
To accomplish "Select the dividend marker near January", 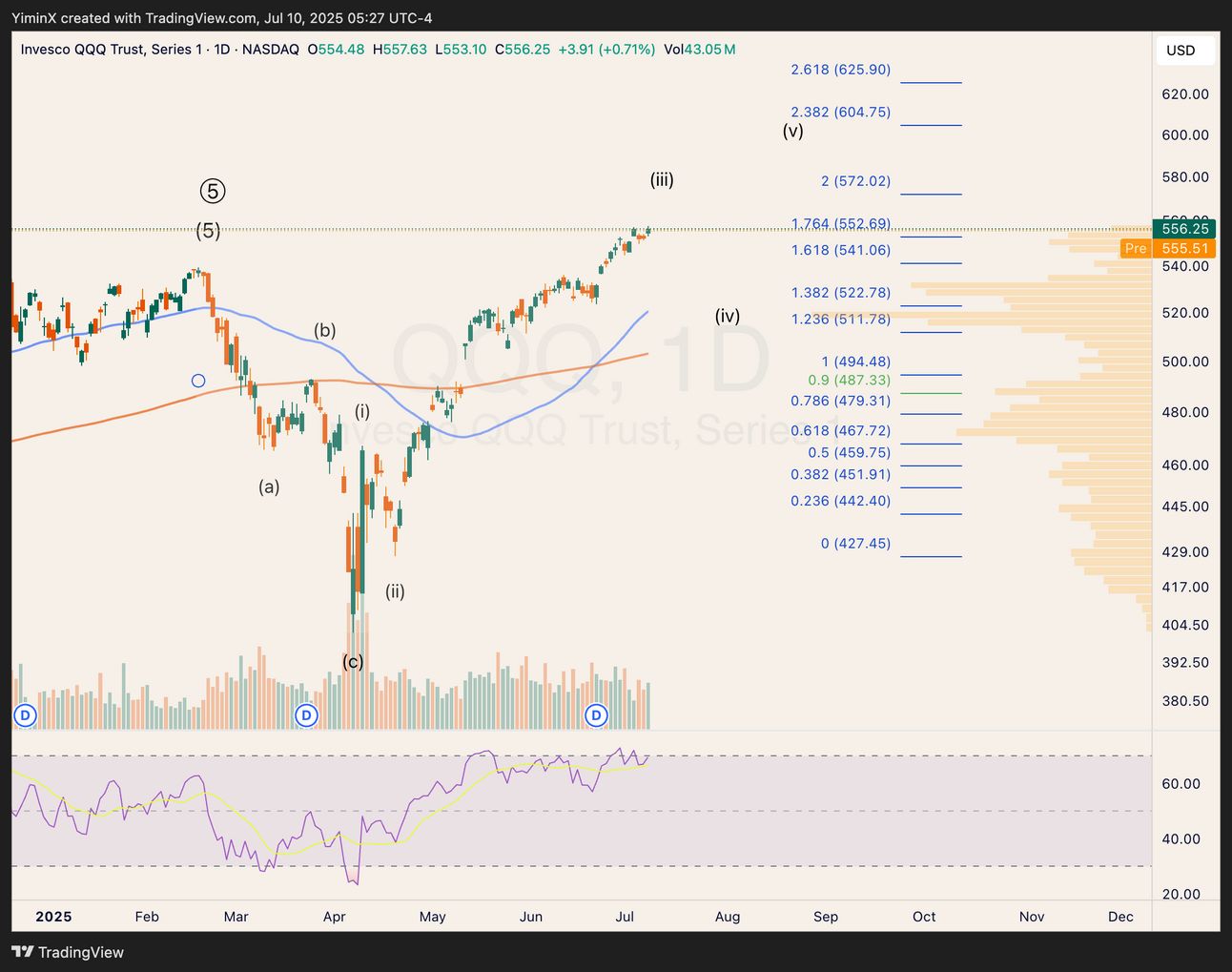I will (25, 714).
